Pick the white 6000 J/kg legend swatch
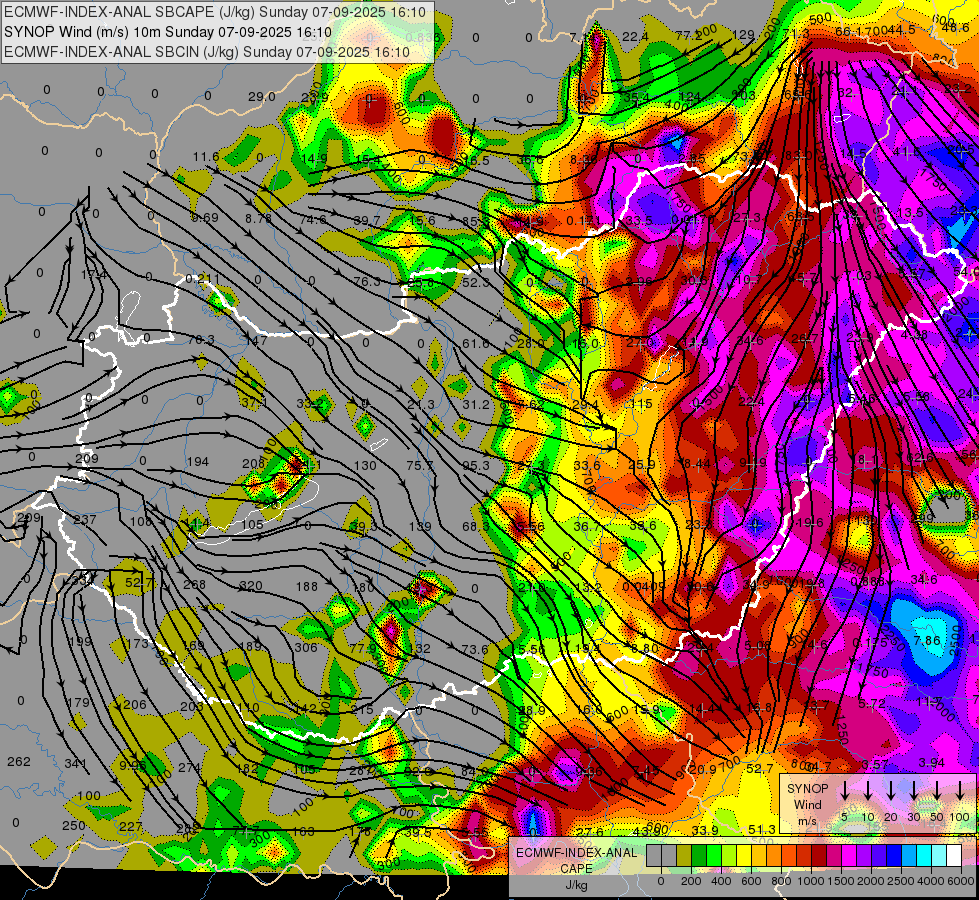The width and height of the screenshot is (979, 900). point(953,855)
